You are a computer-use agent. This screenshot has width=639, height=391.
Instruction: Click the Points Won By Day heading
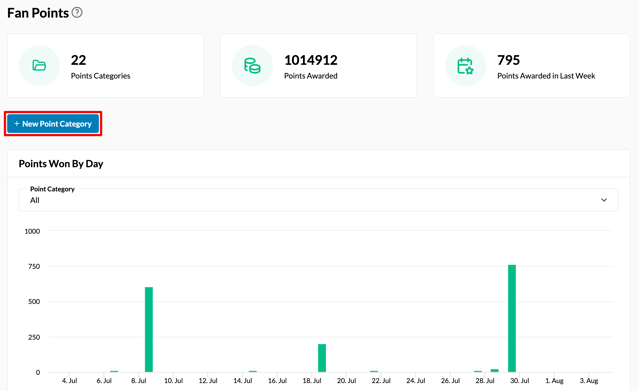pyautogui.click(x=61, y=163)
